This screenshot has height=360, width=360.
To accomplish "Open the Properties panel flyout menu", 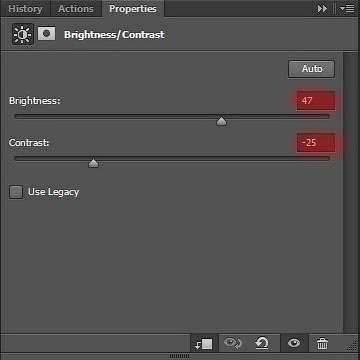I will point(347,9).
